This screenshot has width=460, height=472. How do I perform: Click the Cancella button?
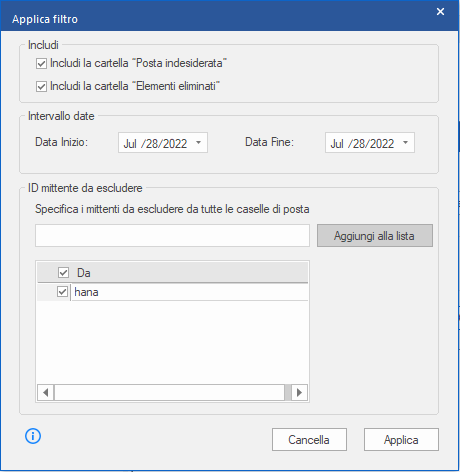(309, 440)
